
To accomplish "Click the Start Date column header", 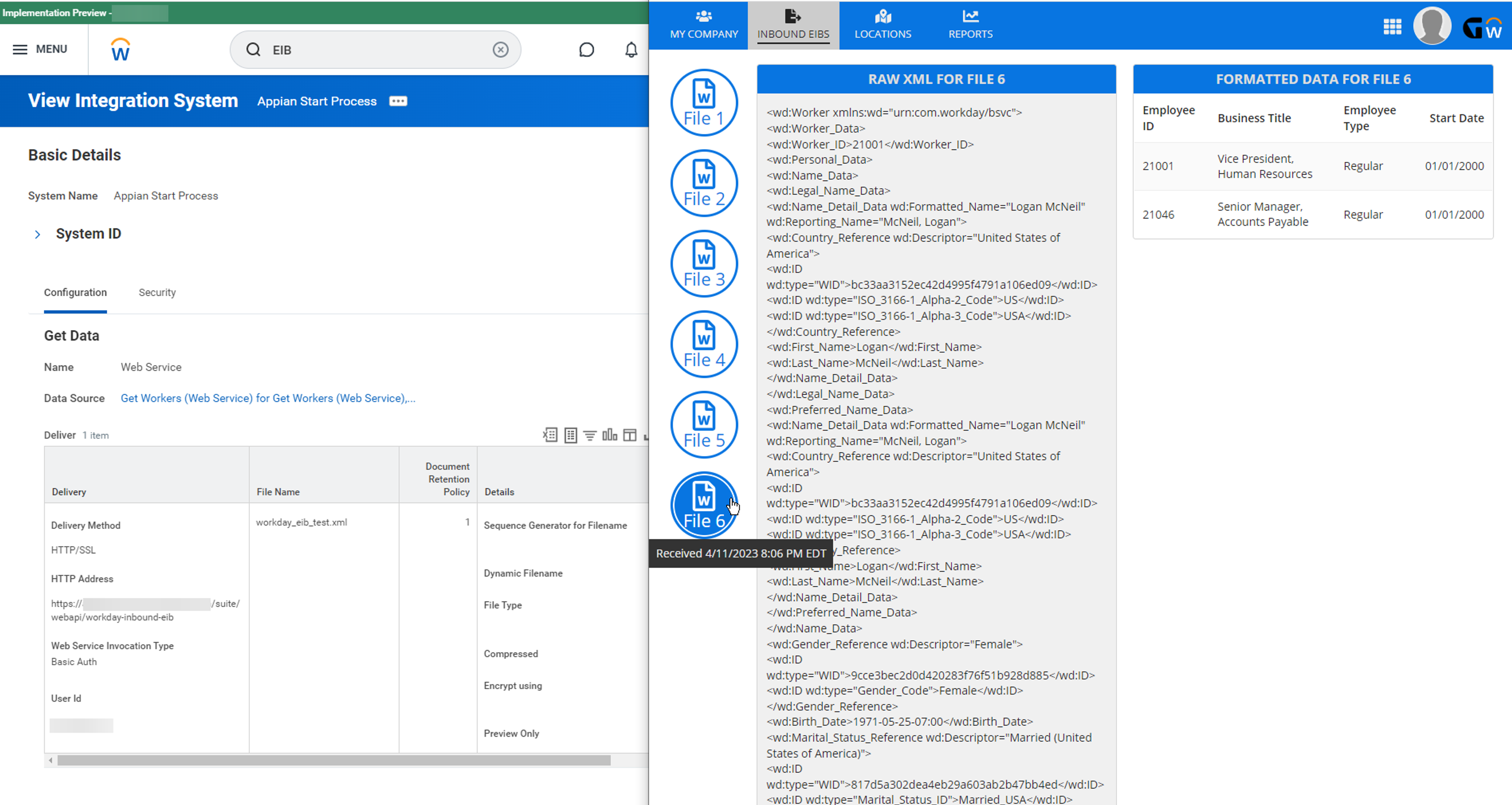I will pyautogui.click(x=1456, y=118).
